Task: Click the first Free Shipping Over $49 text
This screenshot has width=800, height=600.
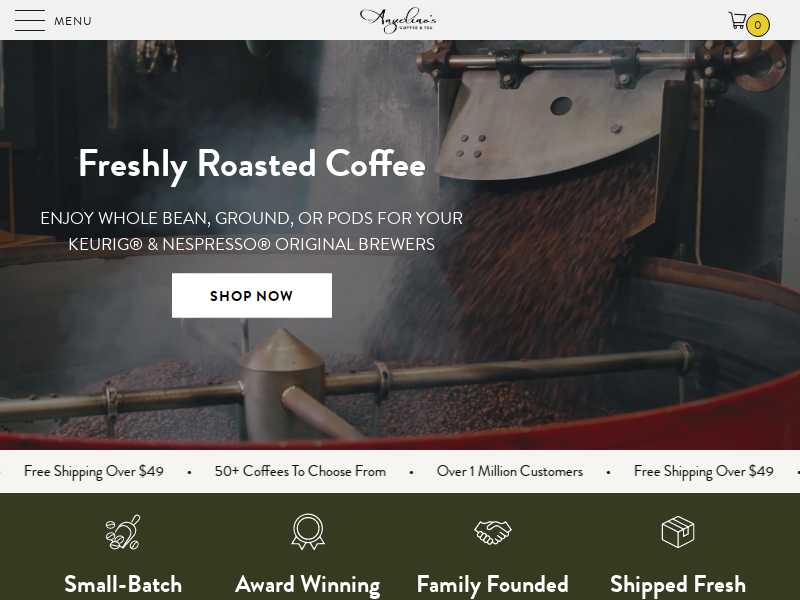Action: click(94, 471)
